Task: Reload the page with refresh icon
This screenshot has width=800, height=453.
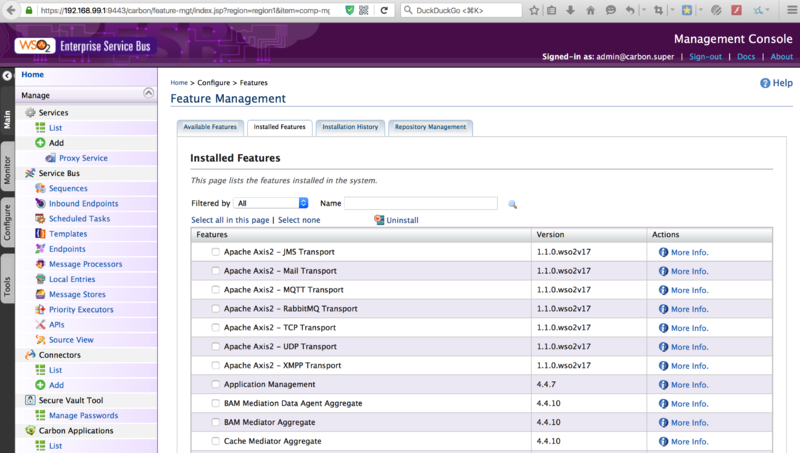Action: click(x=384, y=10)
